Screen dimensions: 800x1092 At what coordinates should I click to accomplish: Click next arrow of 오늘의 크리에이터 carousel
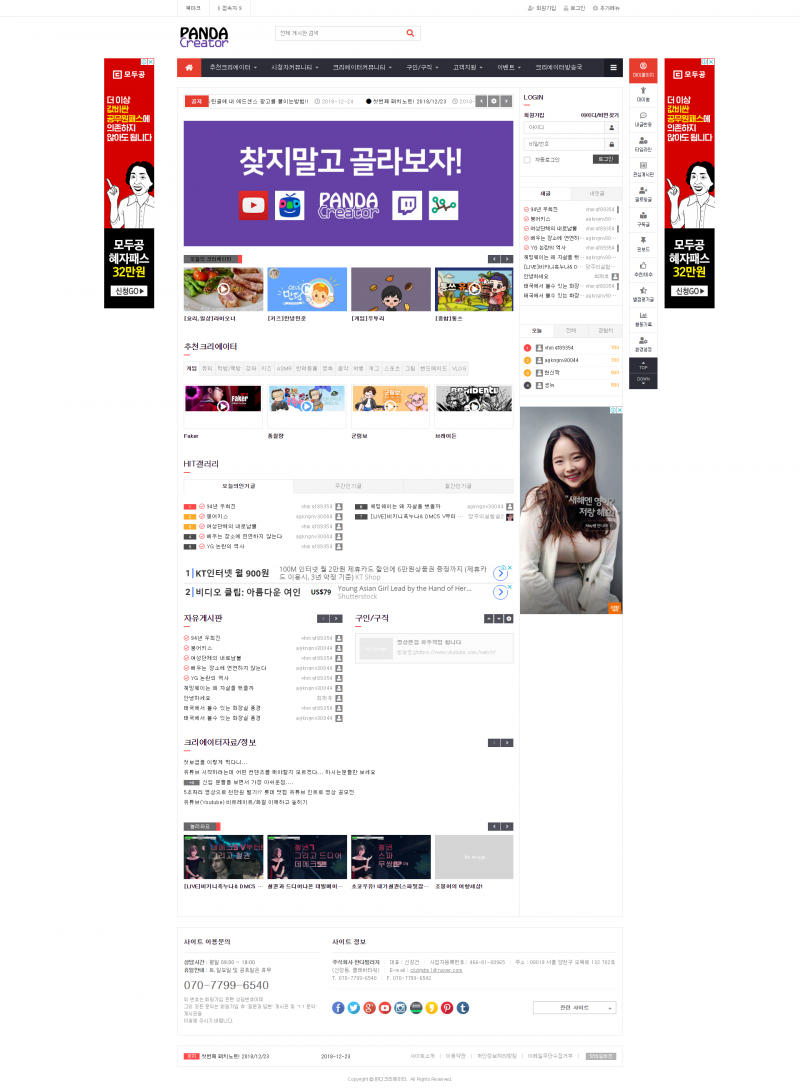(x=507, y=259)
